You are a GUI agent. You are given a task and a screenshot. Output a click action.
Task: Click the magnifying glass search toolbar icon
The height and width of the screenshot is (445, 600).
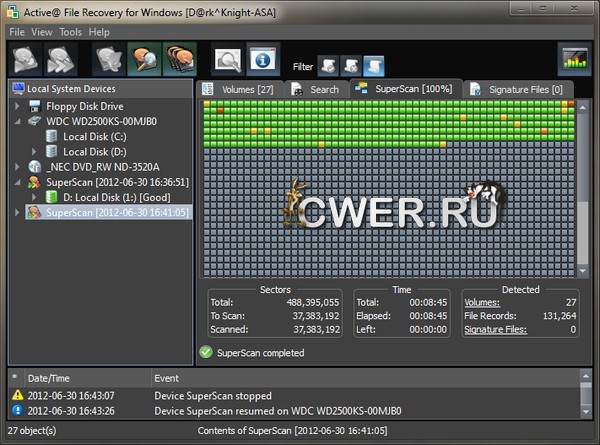[x=229, y=61]
